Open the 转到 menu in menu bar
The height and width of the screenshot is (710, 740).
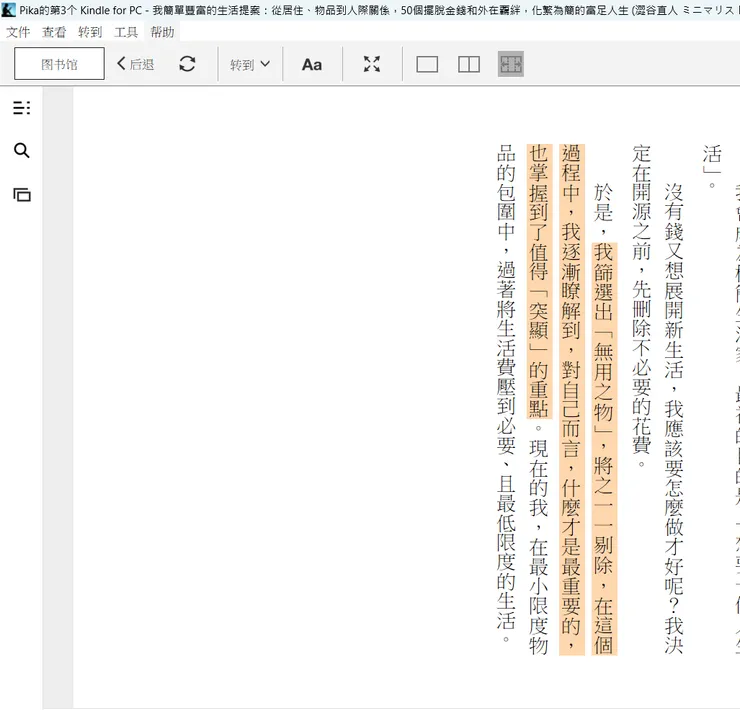[90, 32]
